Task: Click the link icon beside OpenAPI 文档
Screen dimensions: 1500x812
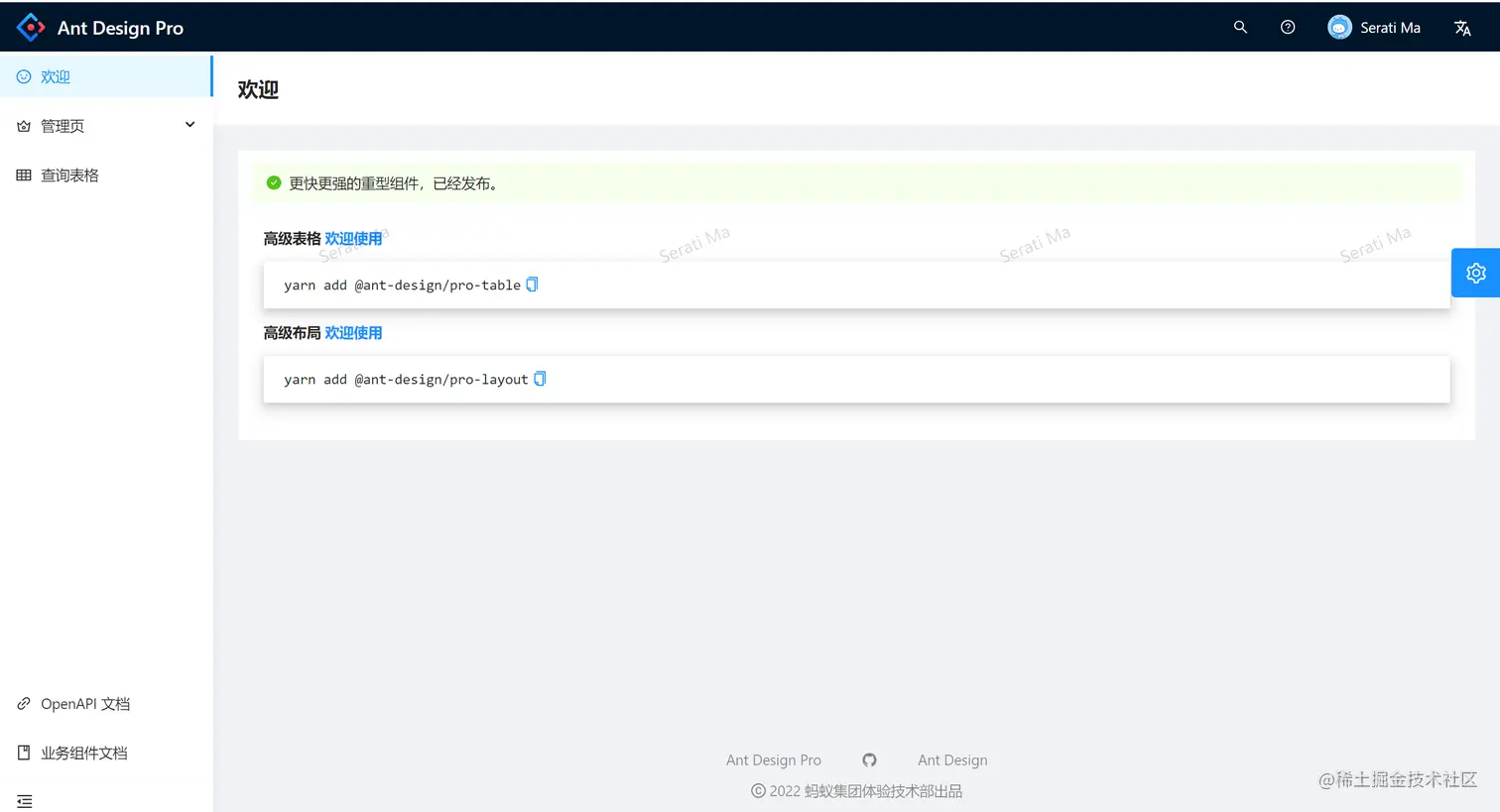Action: click(24, 704)
